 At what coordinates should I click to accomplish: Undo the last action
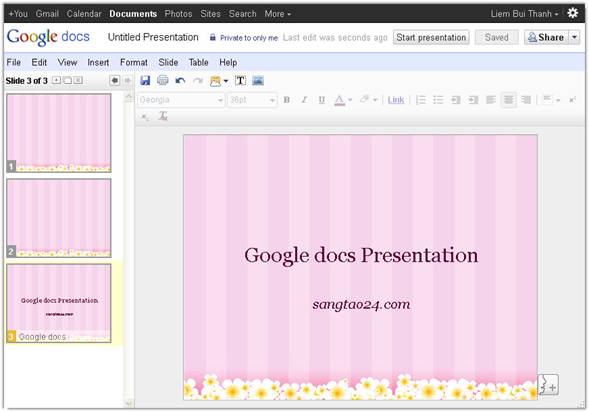point(180,80)
